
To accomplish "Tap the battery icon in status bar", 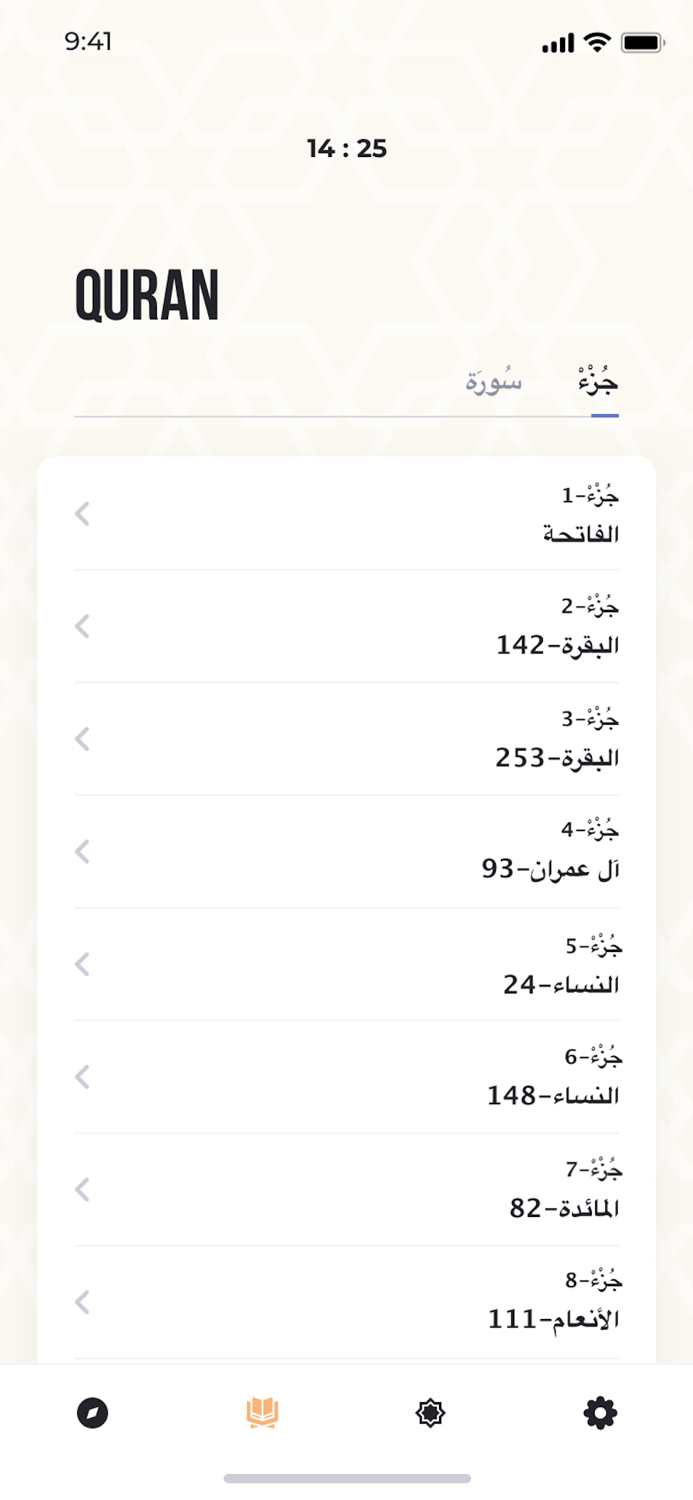I will [x=641, y=42].
